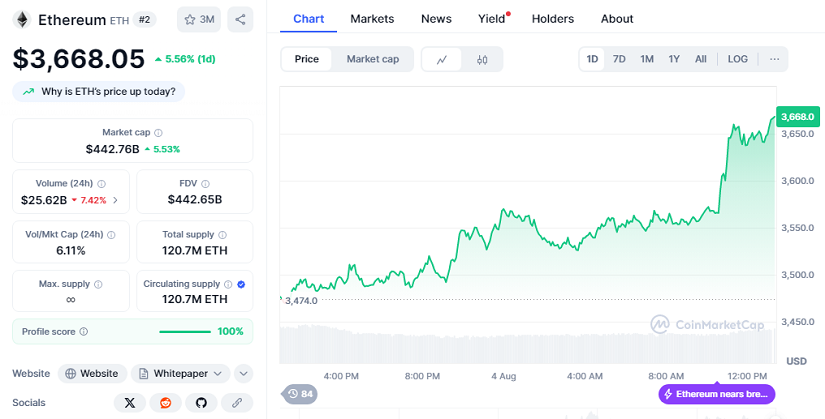The width and height of the screenshot is (825, 419).
Task: Click Circulating supply info icon
Action: [228, 284]
